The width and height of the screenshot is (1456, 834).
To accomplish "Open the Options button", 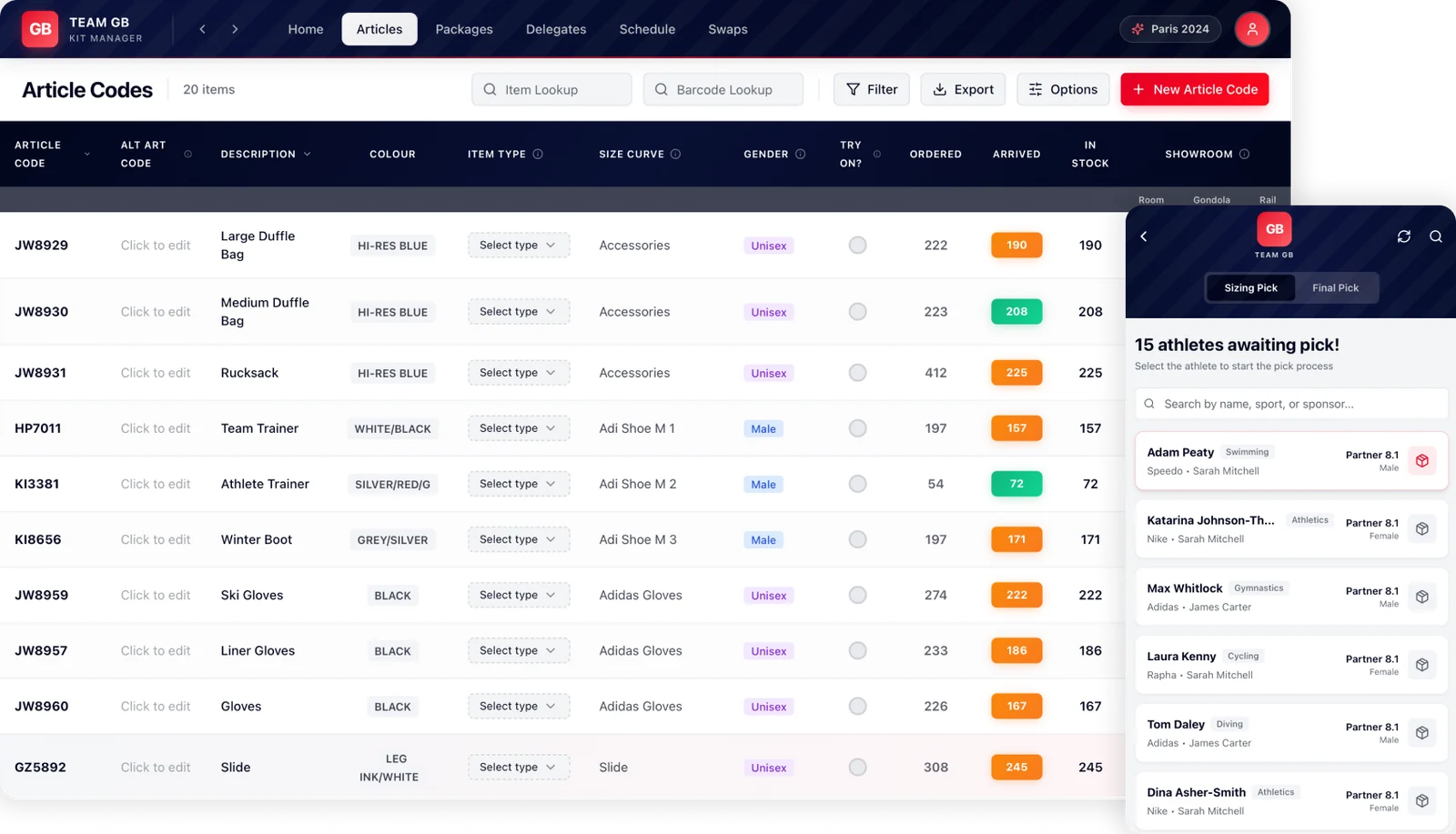I will coord(1063,89).
